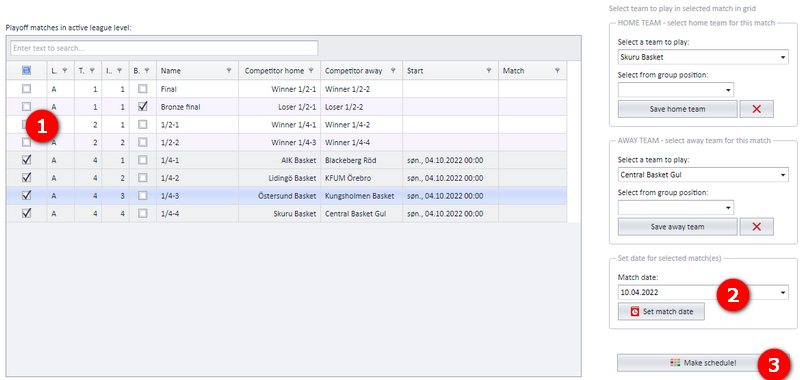Click 'Blackeberg Röd' away competitor cell

(x=362, y=160)
